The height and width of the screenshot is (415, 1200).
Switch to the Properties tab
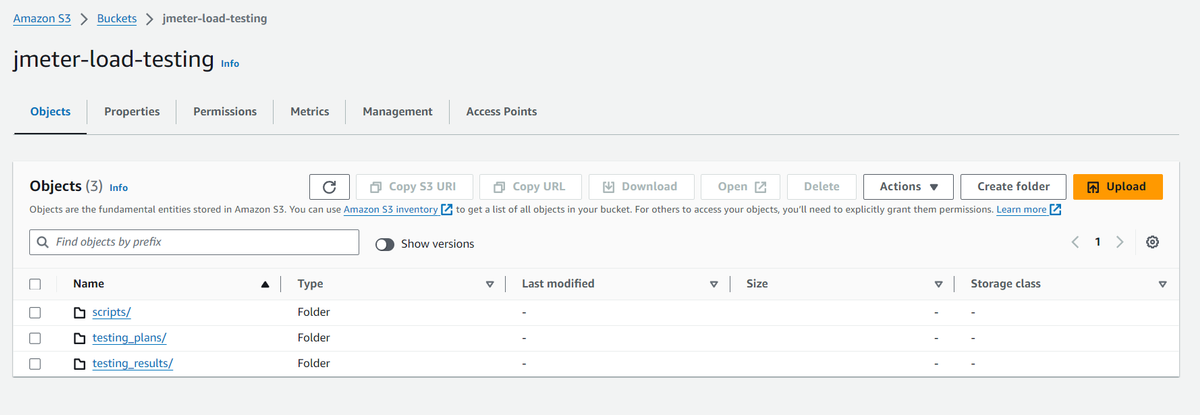pyautogui.click(x=132, y=112)
